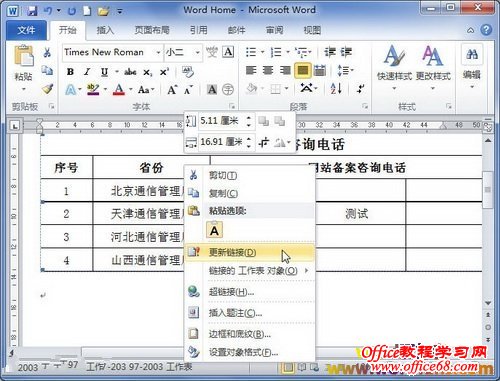500x381 pixels.
Task: Click the Align Right icon
Action: pyautogui.click(x=285, y=70)
